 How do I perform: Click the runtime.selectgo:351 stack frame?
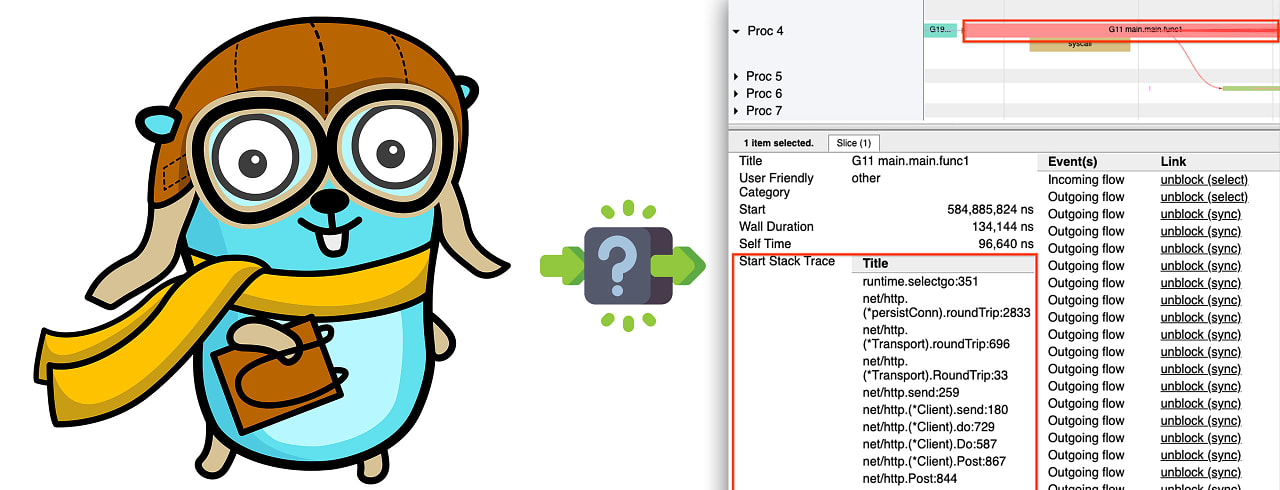pos(920,282)
